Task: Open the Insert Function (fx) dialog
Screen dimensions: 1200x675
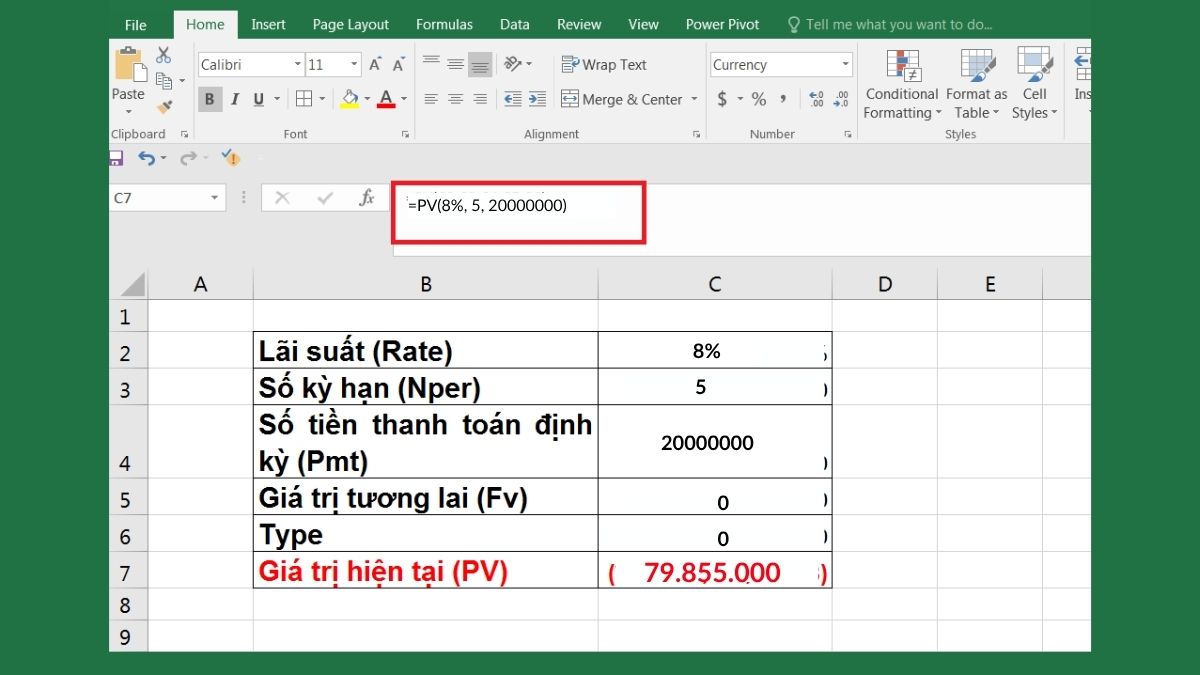Action: point(367,197)
